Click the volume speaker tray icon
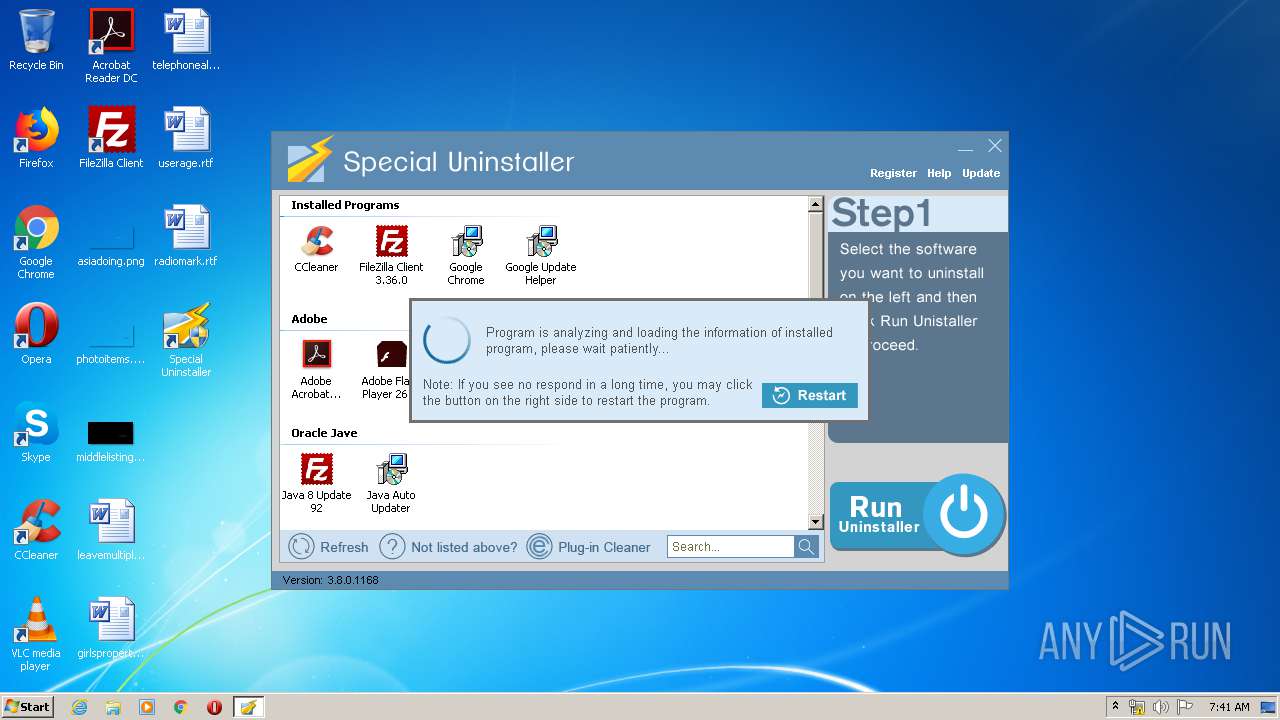Image resolution: width=1280 pixels, height=720 pixels. tap(1161, 707)
